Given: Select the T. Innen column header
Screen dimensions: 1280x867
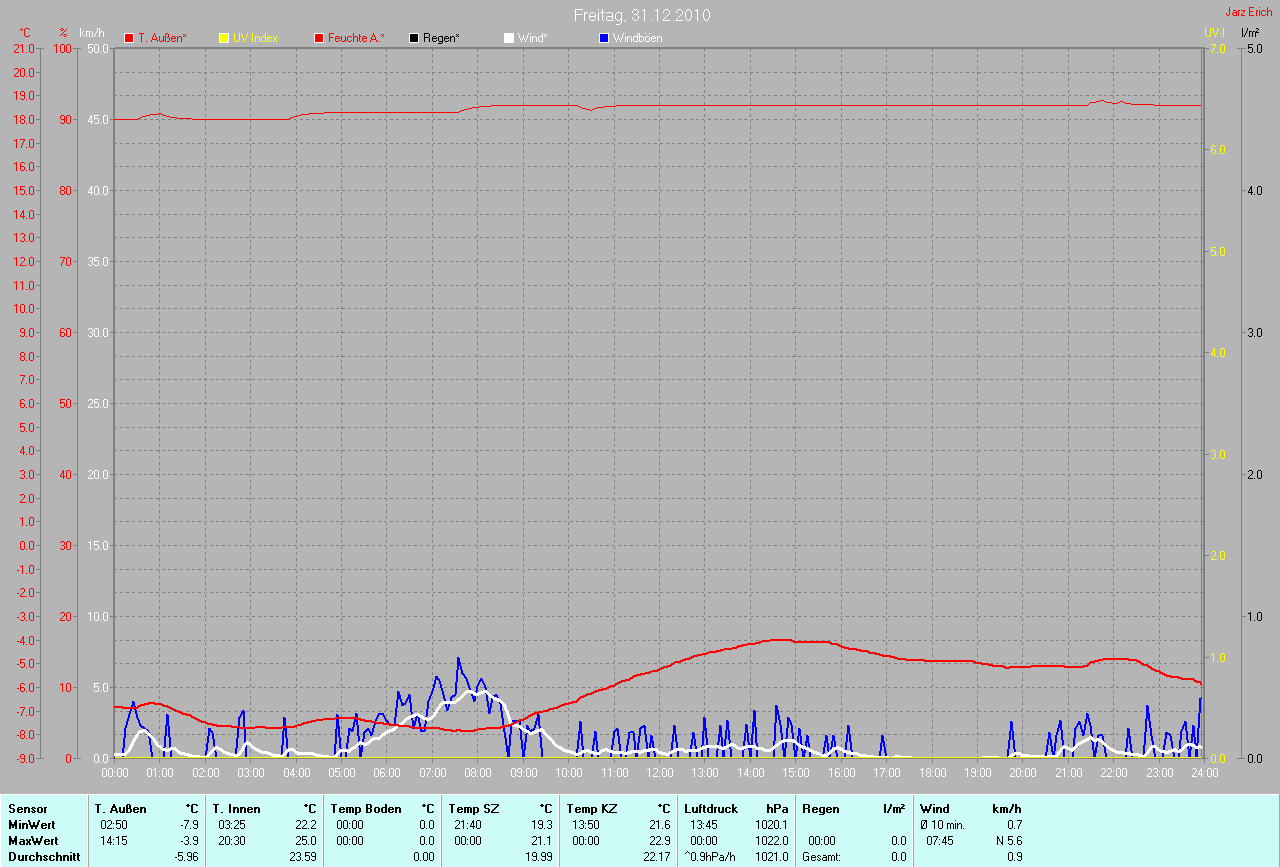Looking at the screenshot, I should click(236, 808).
